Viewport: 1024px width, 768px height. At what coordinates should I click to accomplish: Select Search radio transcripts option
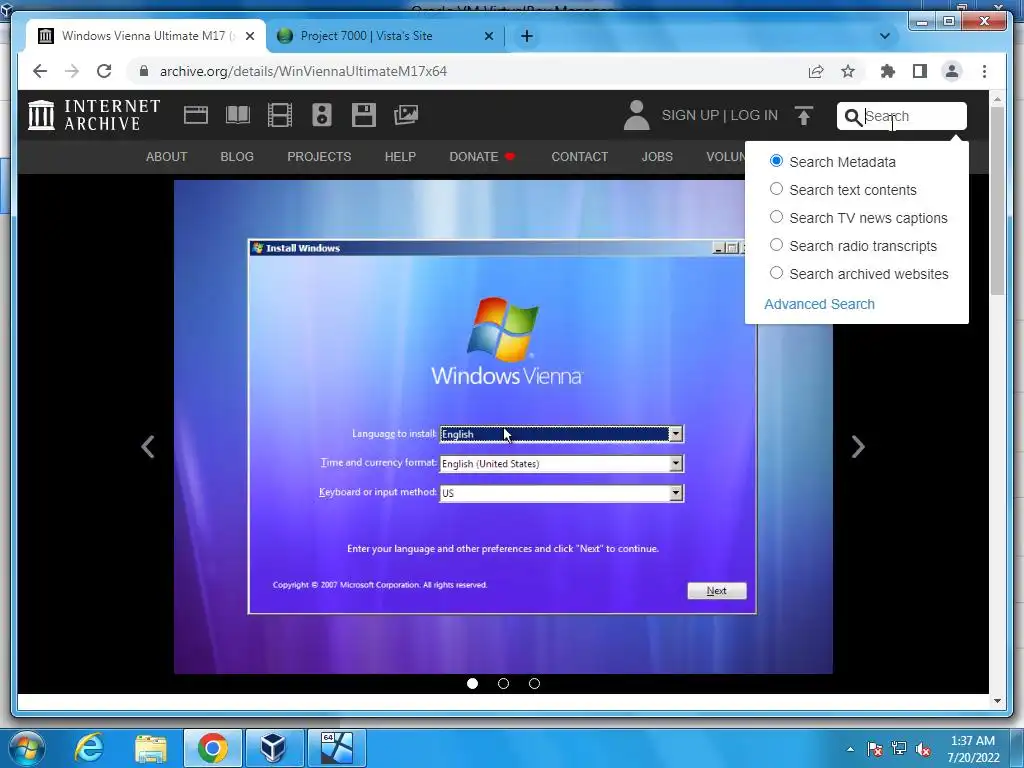click(x=776, y=245)
